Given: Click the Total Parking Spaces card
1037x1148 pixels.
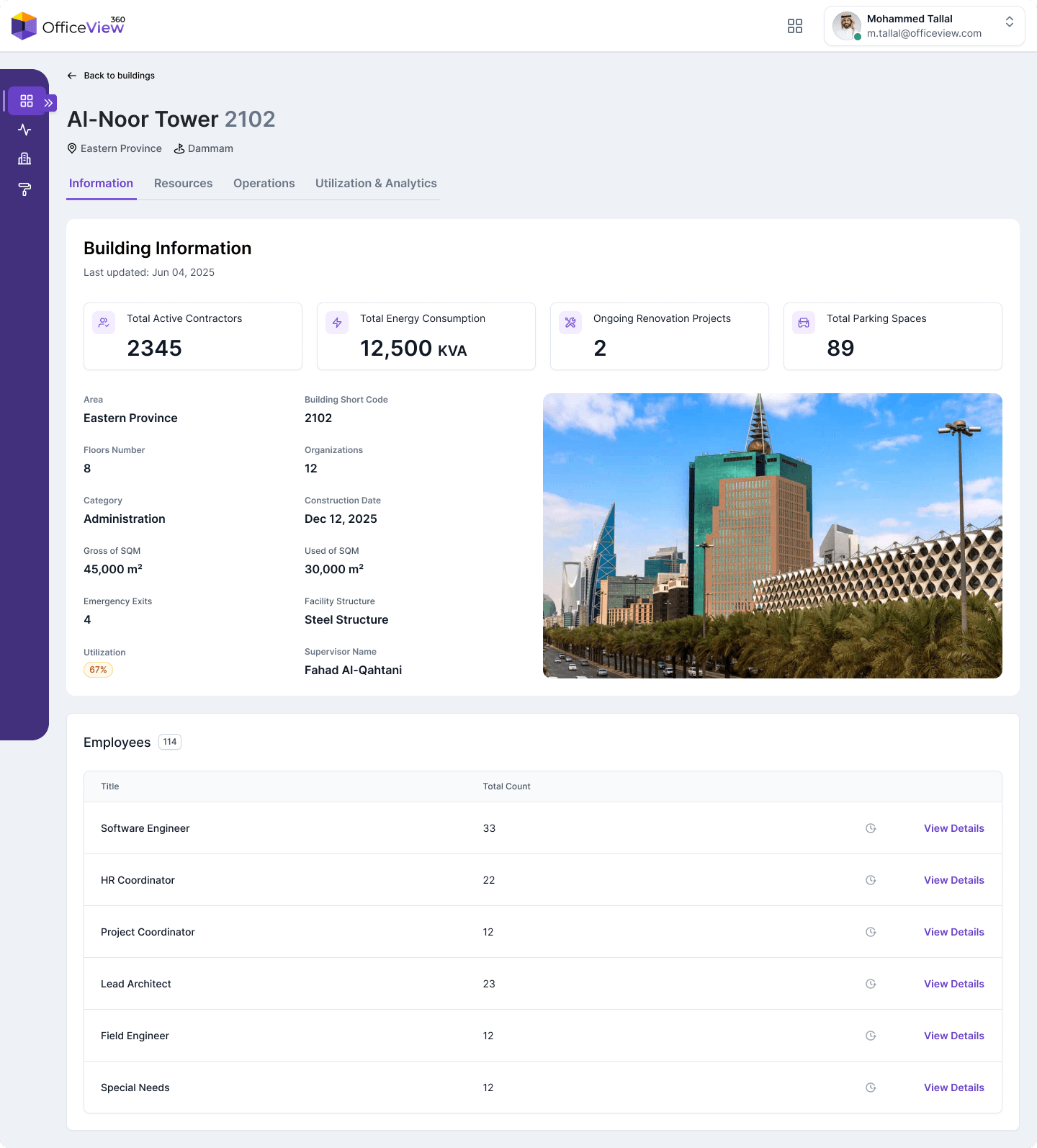Looking at the screenshot, I should click(x=893, y=336).
